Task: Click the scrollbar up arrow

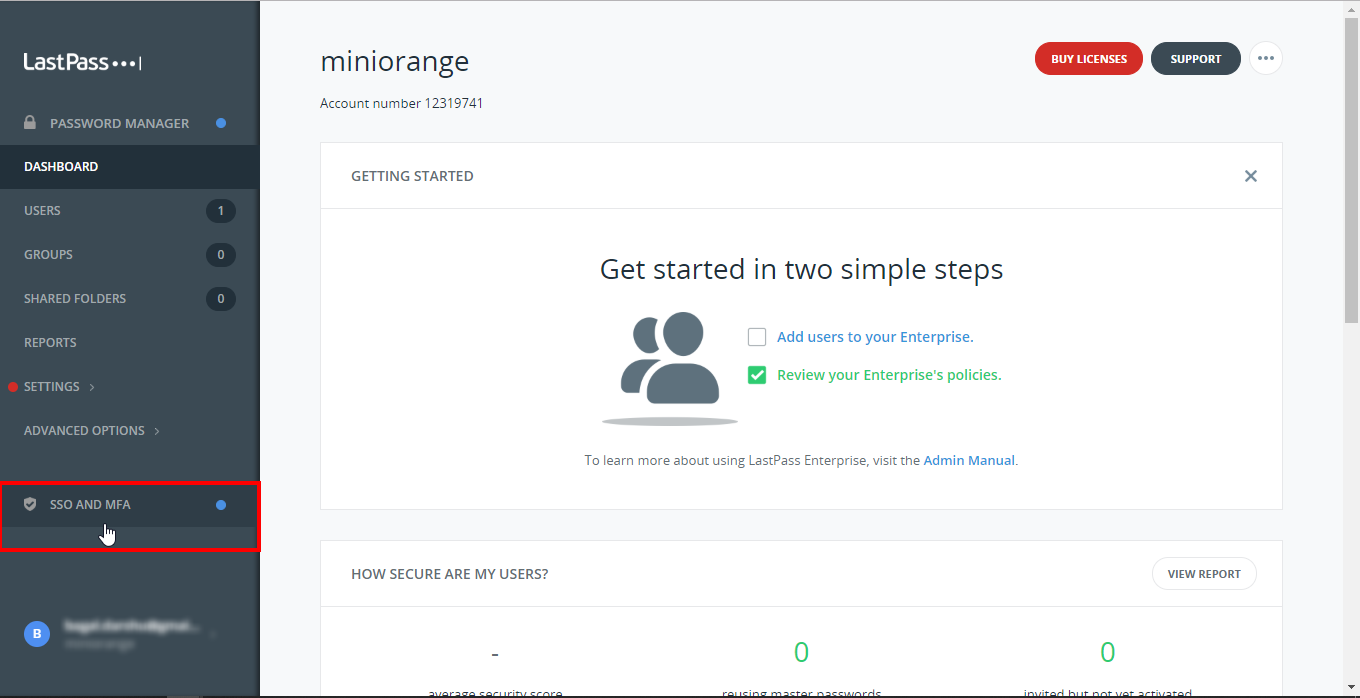Action: point(1351,9)
